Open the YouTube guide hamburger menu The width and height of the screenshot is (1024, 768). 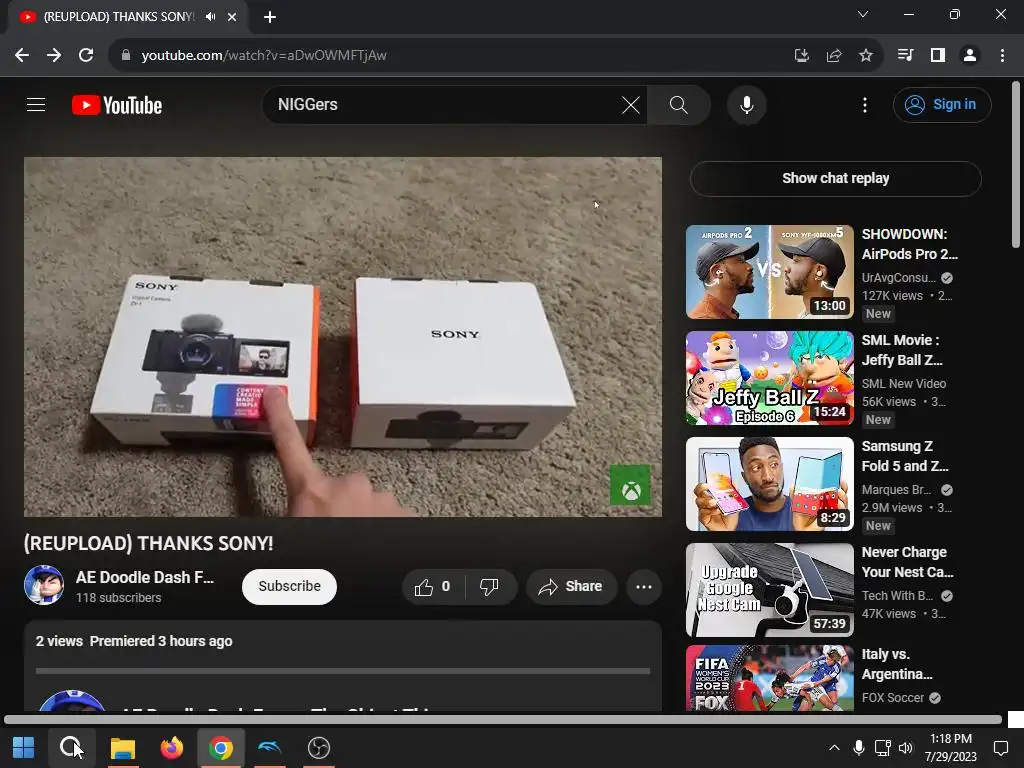click(x=36, y=104)
